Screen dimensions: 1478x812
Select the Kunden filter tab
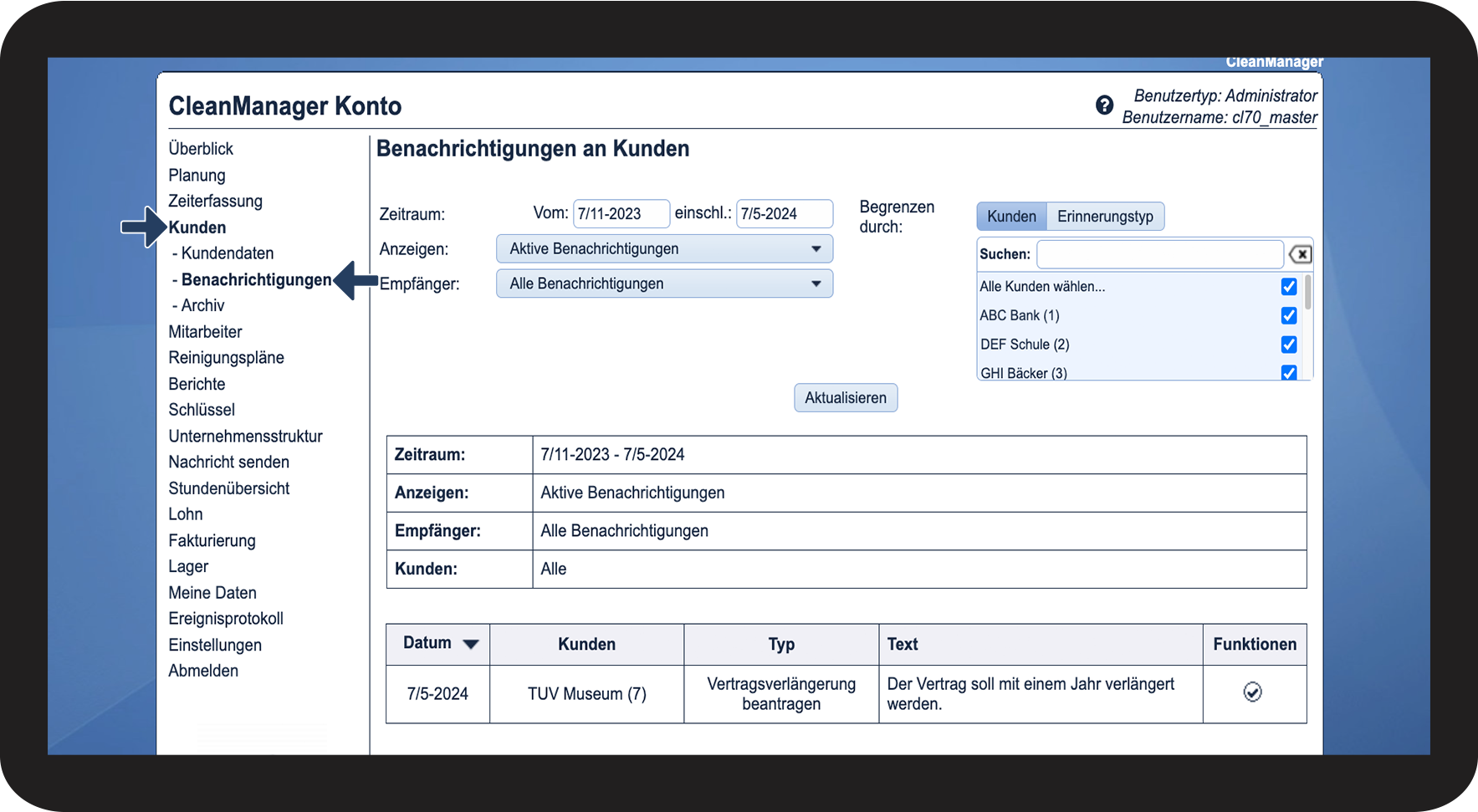click(x=1011, y=217)
